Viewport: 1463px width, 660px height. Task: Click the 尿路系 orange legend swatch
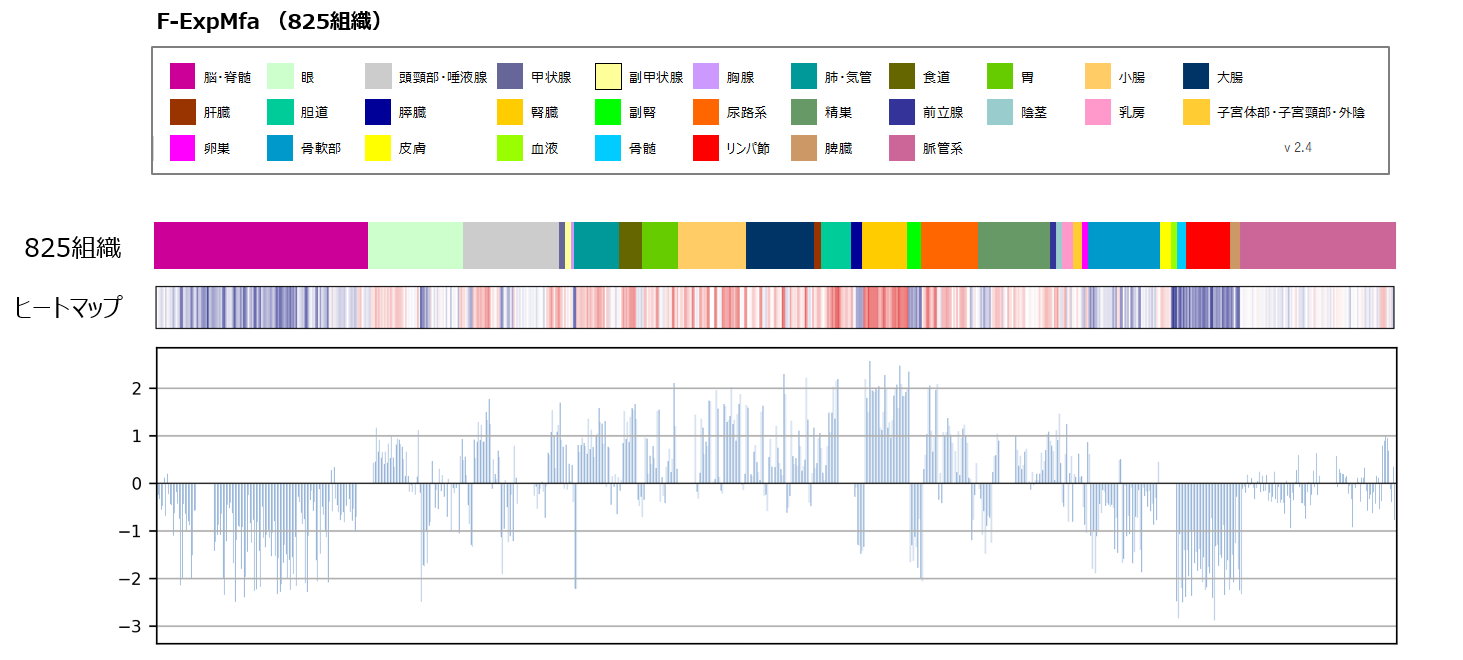(705, 112)
